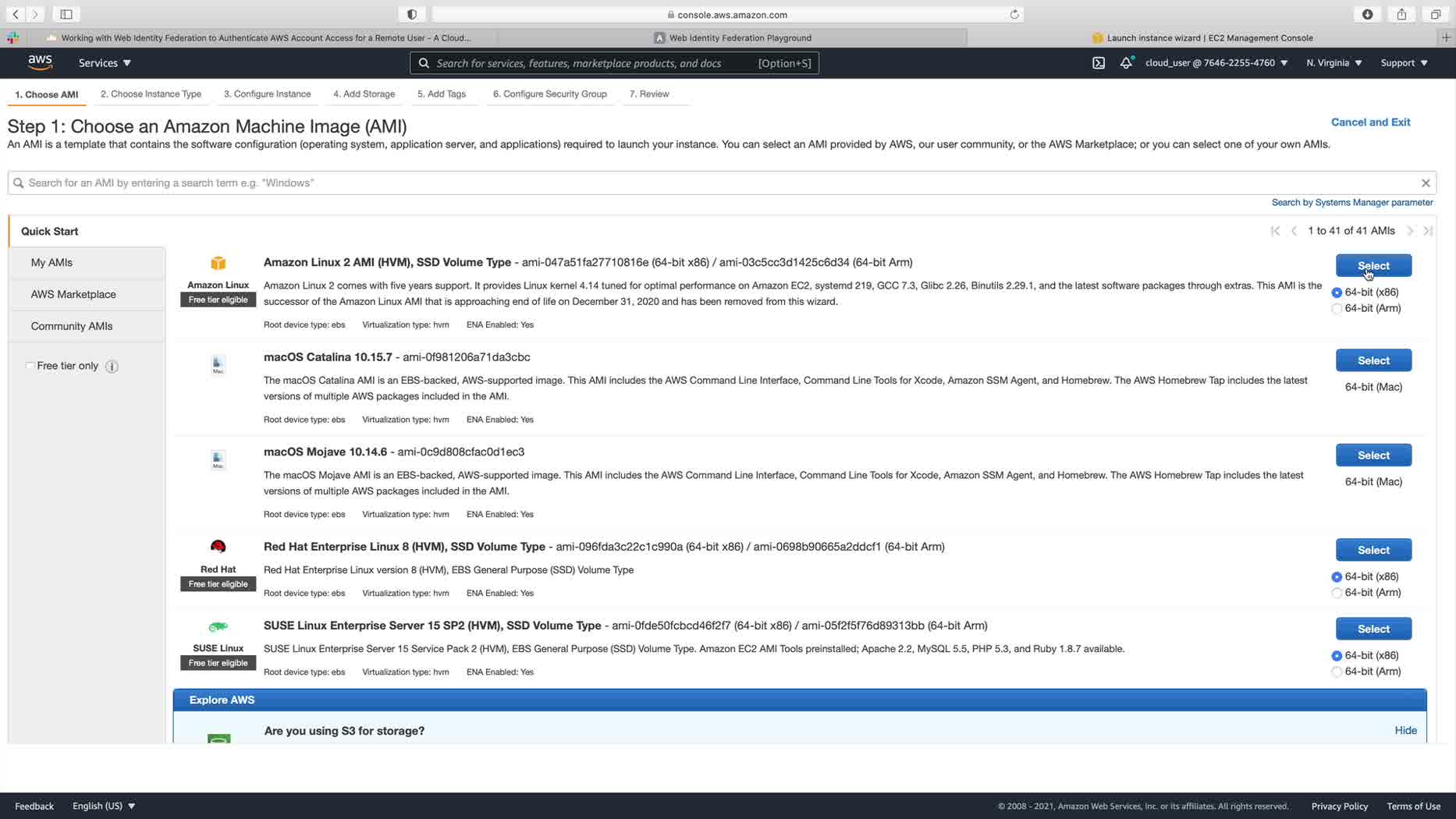Go to first page of AMIs

[1275, 231]
